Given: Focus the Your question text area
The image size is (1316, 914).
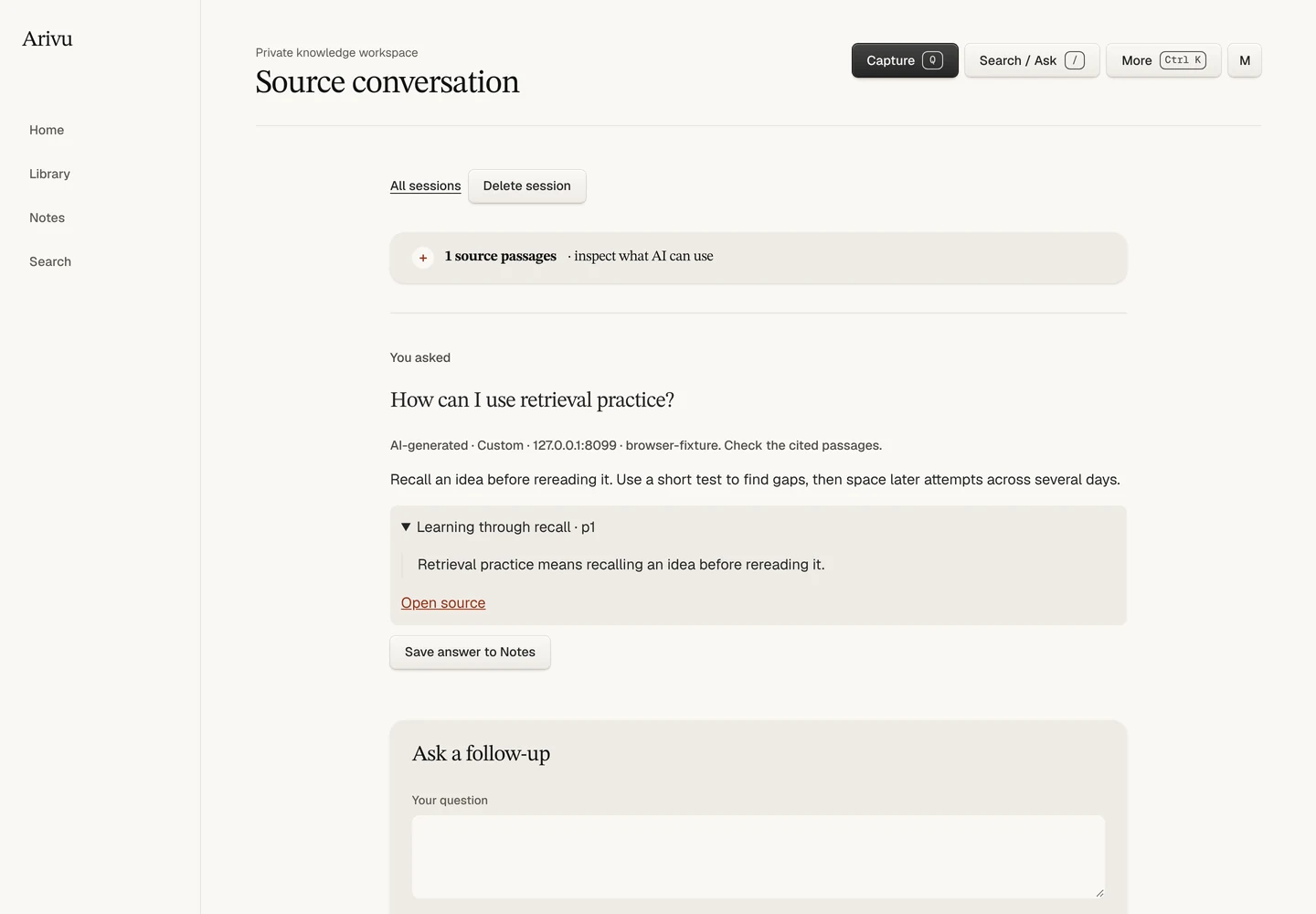Looking at the screenshot, I should (759, 856).
